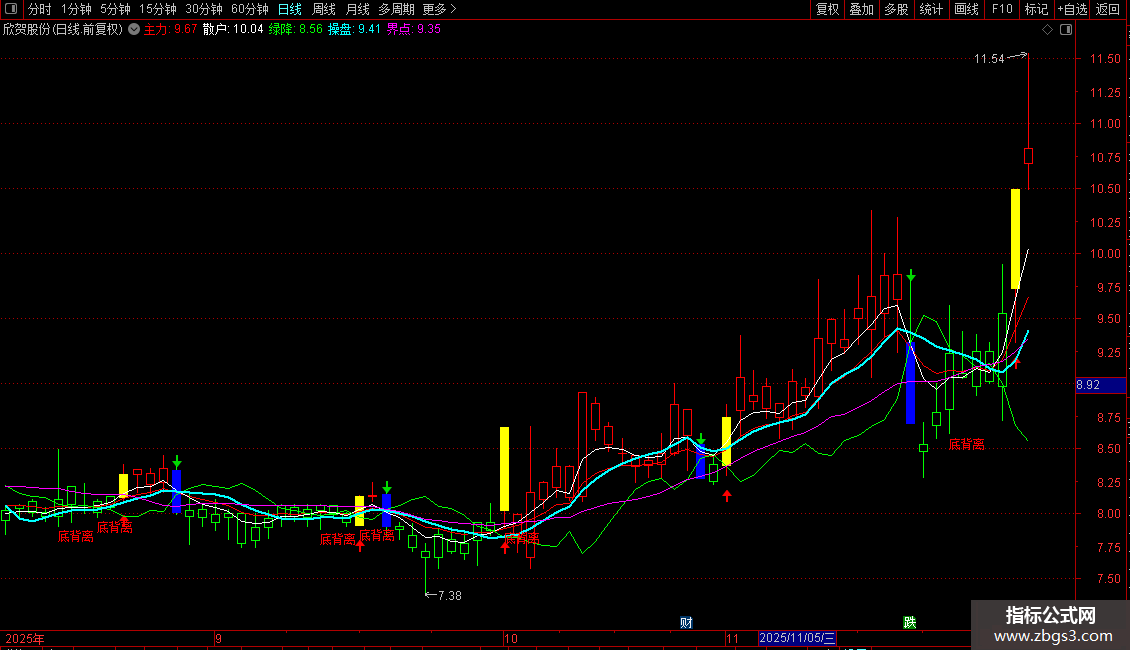
Task: Open the 多周期 multi-period option
Action: pos(396,9)
